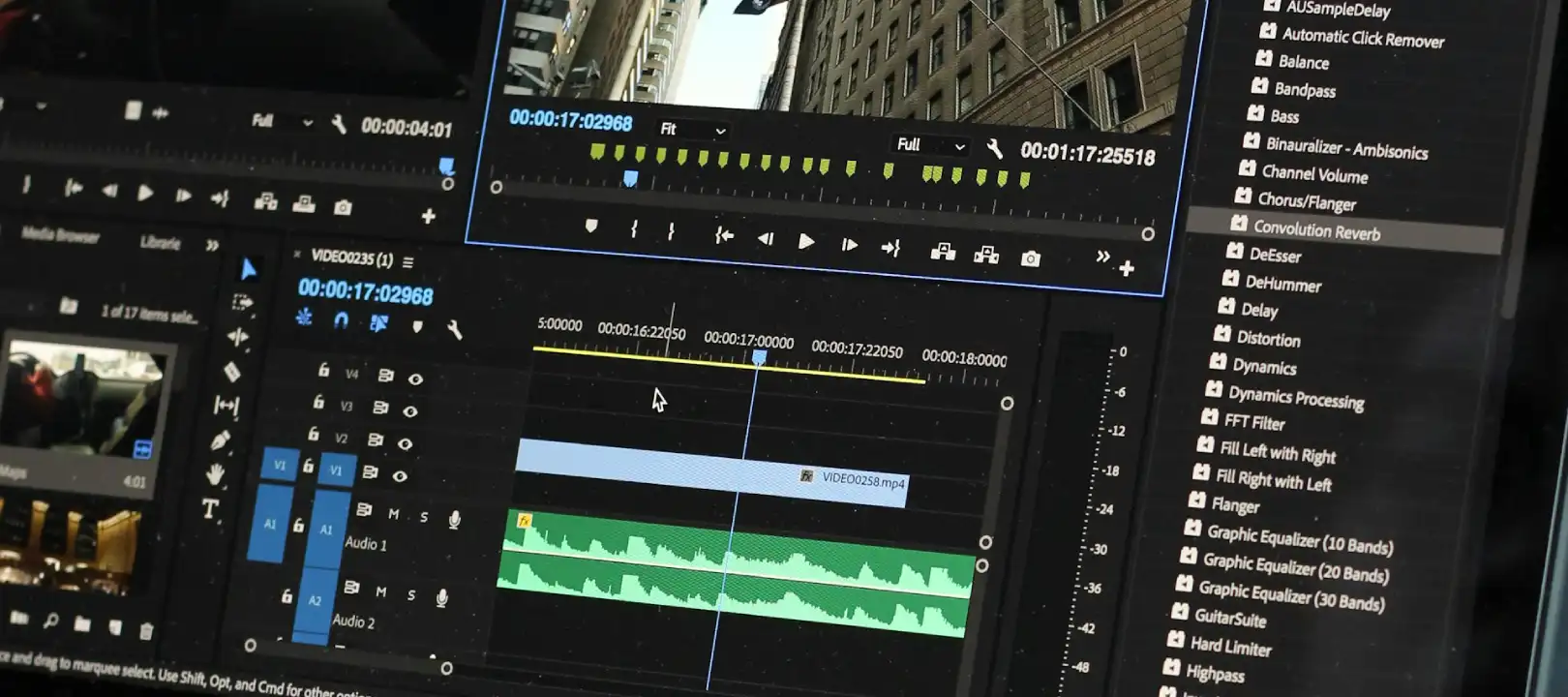
Task: Step forward one frame in Program monitor
Action: click(849, 246)
